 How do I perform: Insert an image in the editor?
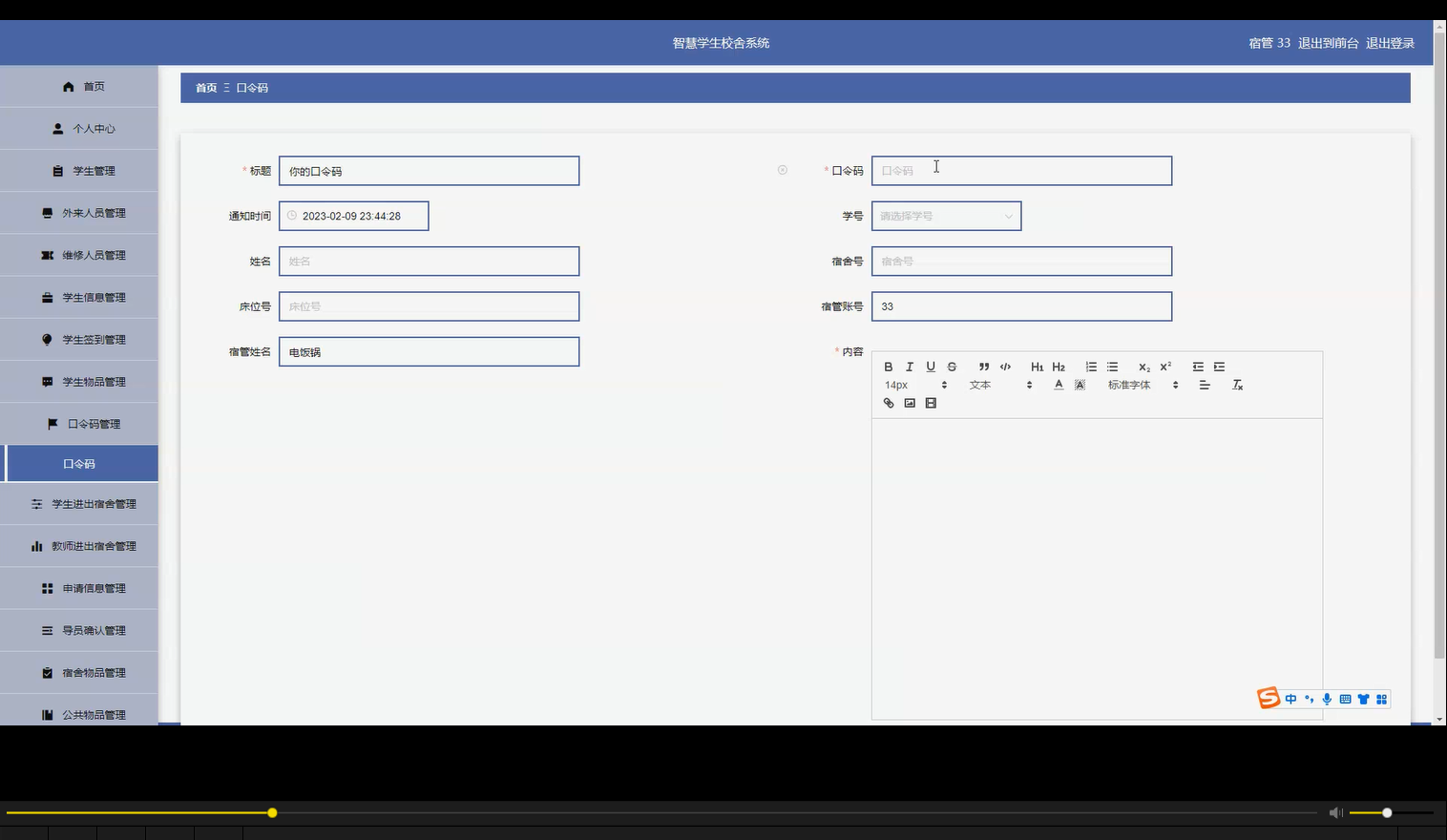coord(910,403)
